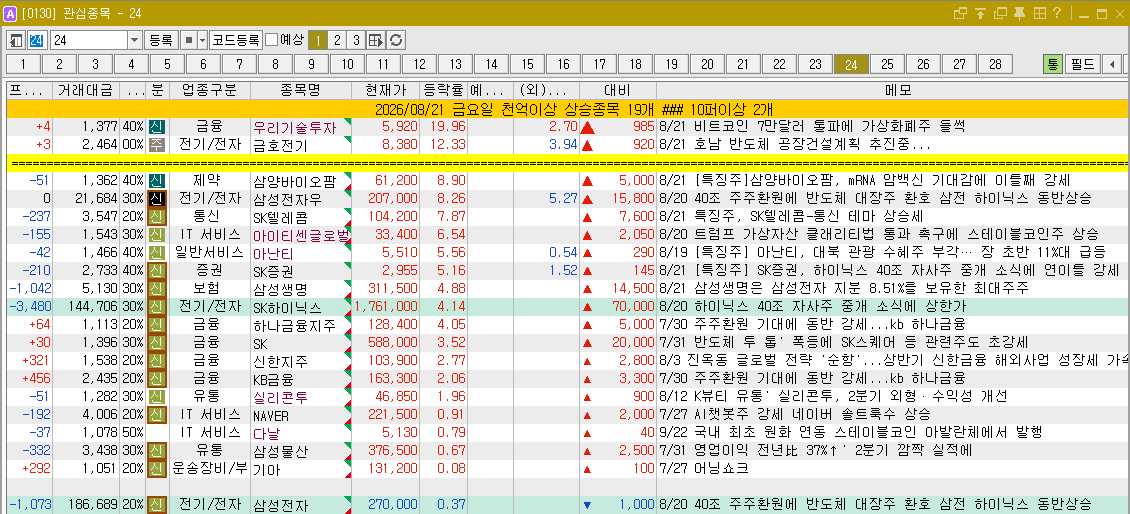Switch to watchlist tab 19

672,64
